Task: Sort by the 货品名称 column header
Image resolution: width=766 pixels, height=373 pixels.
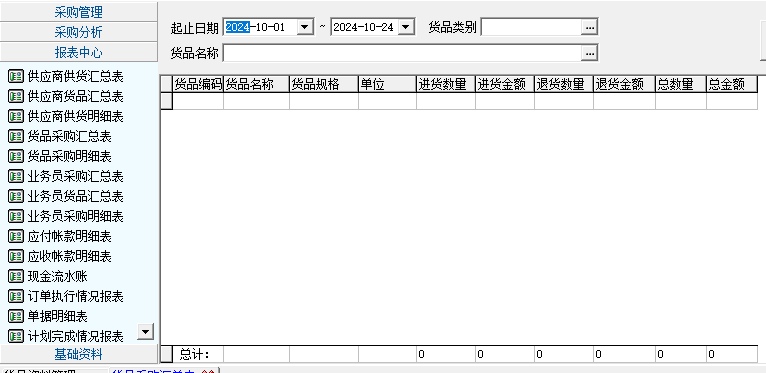Action: click(x=256, y=84)
